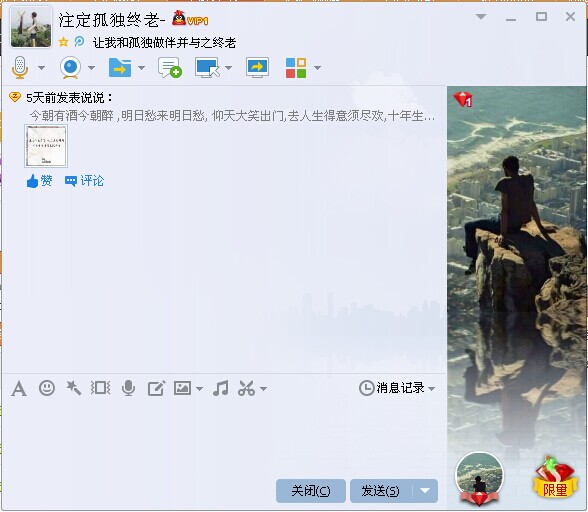Open the apps grid icon

(296, 68)
